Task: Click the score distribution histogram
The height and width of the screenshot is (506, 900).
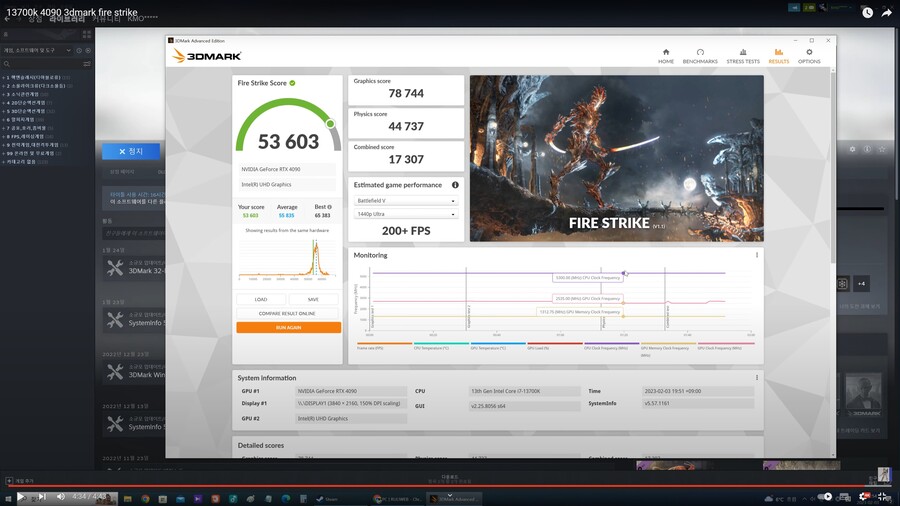Action: (287, 259)
